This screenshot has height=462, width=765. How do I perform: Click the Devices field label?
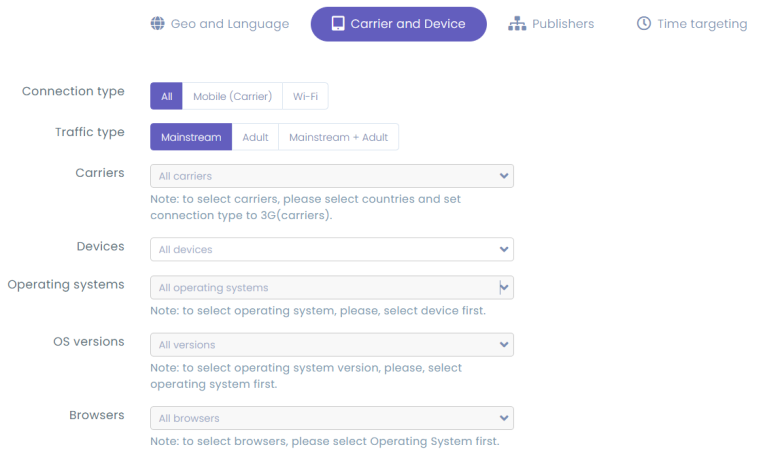[x=101, y=246]
